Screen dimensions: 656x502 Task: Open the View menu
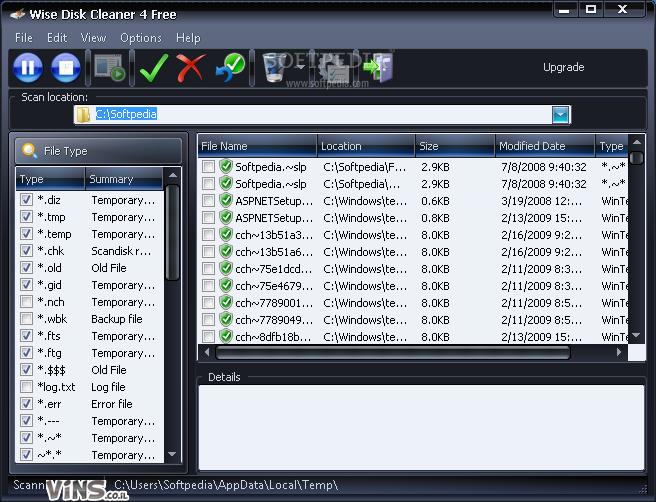pyautogui.click(x=93, y=38)
